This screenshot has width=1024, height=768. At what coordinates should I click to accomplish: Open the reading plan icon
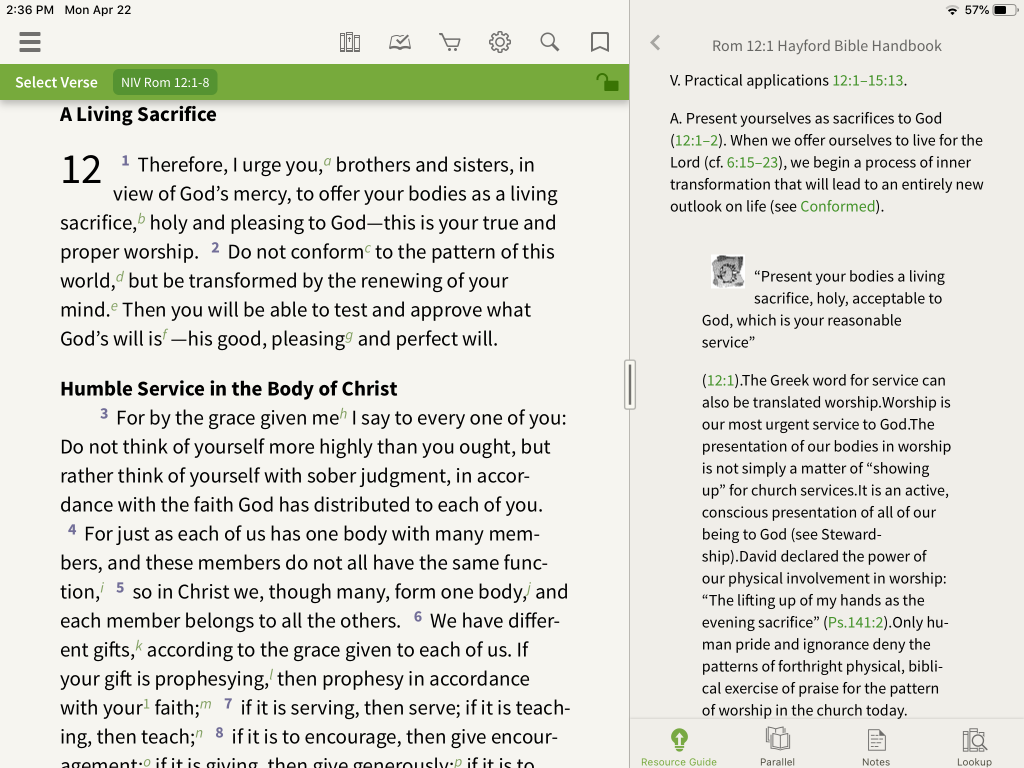click(400, 42)
